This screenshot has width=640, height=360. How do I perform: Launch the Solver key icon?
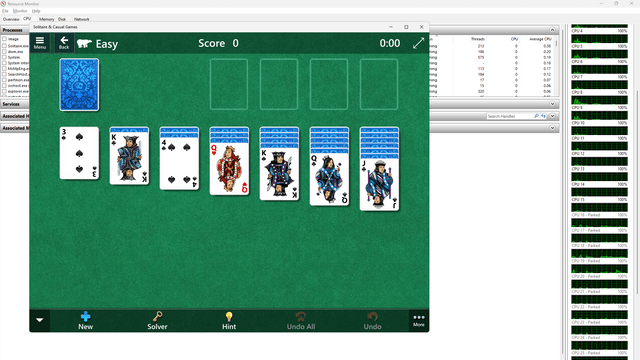[x=157, y=320]
